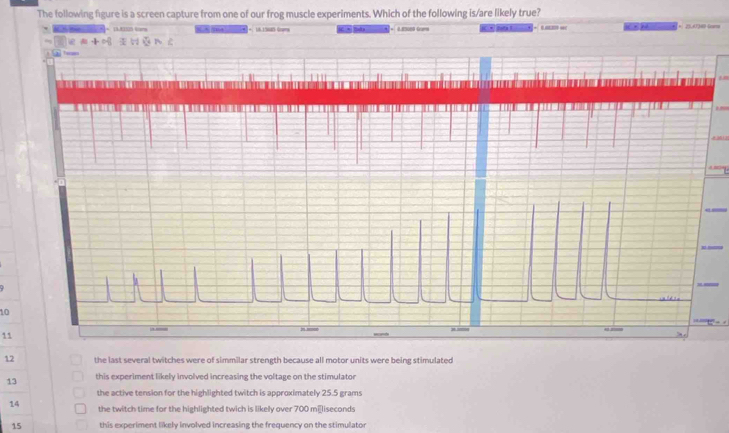Select the 25.47349 Grams value
729x433 pixels.
(x=702, y=26)
